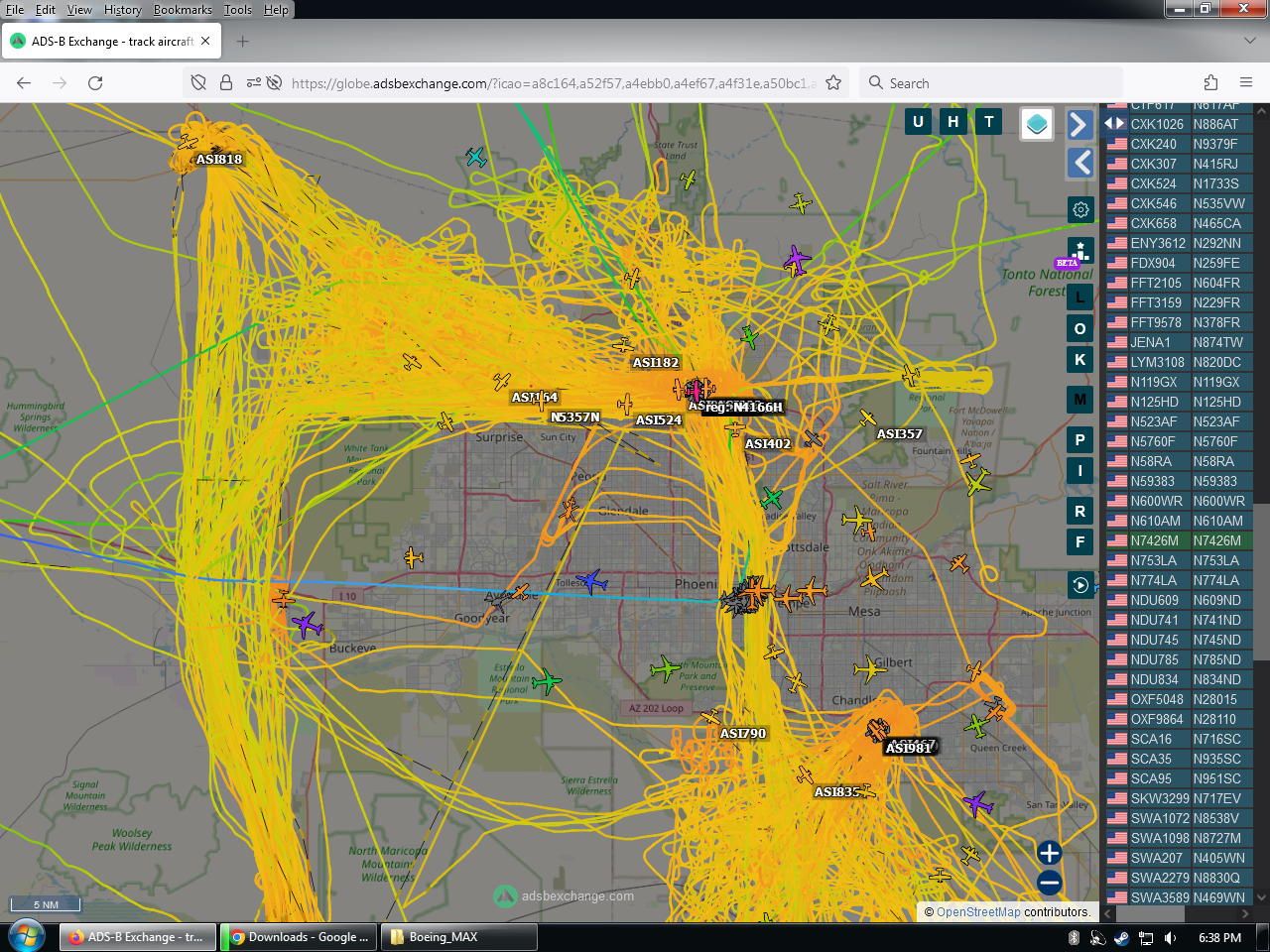Screen dimensions: 1270x952
Task: Open the tracking protection shield
Action: pos(198,83)
